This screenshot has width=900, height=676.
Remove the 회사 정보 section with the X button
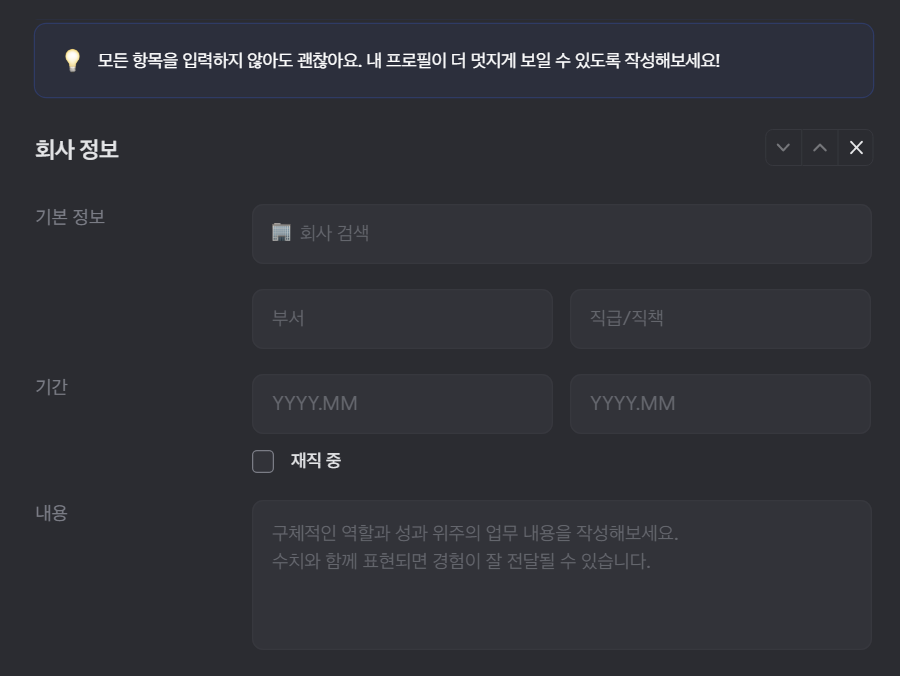point(856,147)
